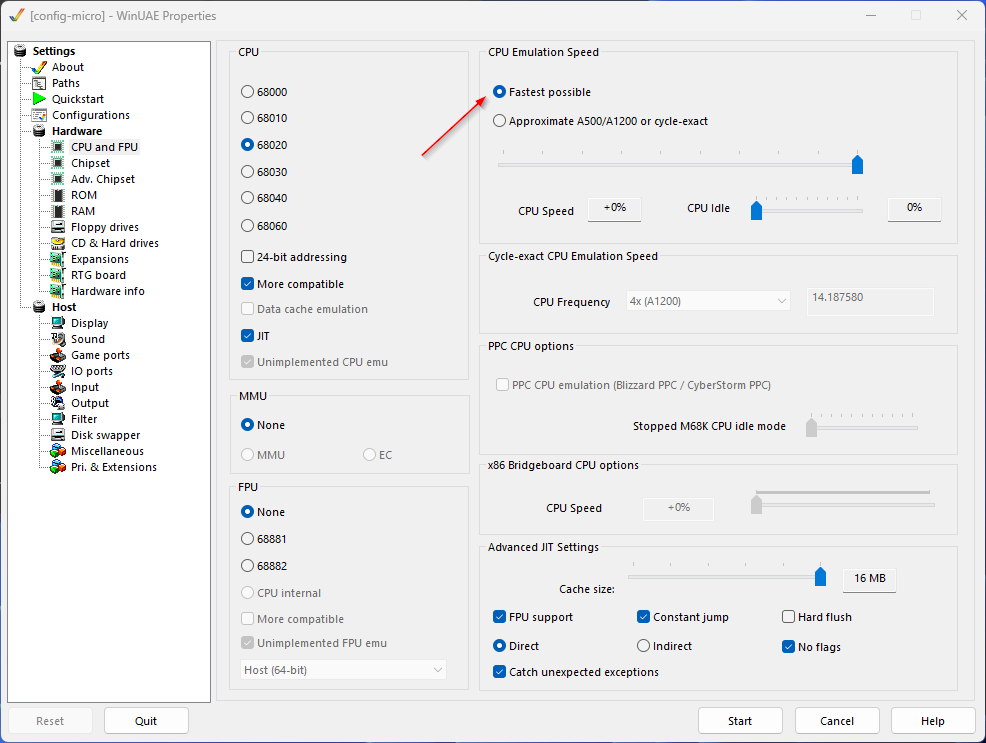The width and height of the screenshot is (986, 743).
Task: Click the RAM chip icon
Action: (58, 211)
